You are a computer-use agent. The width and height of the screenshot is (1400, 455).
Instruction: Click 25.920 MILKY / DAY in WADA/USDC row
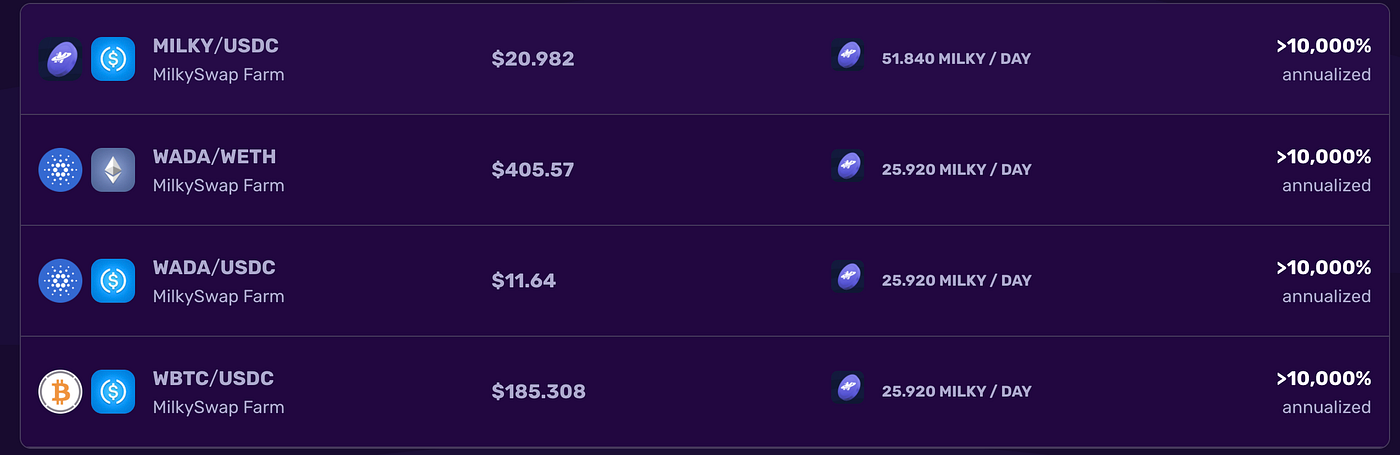[956, 281]
